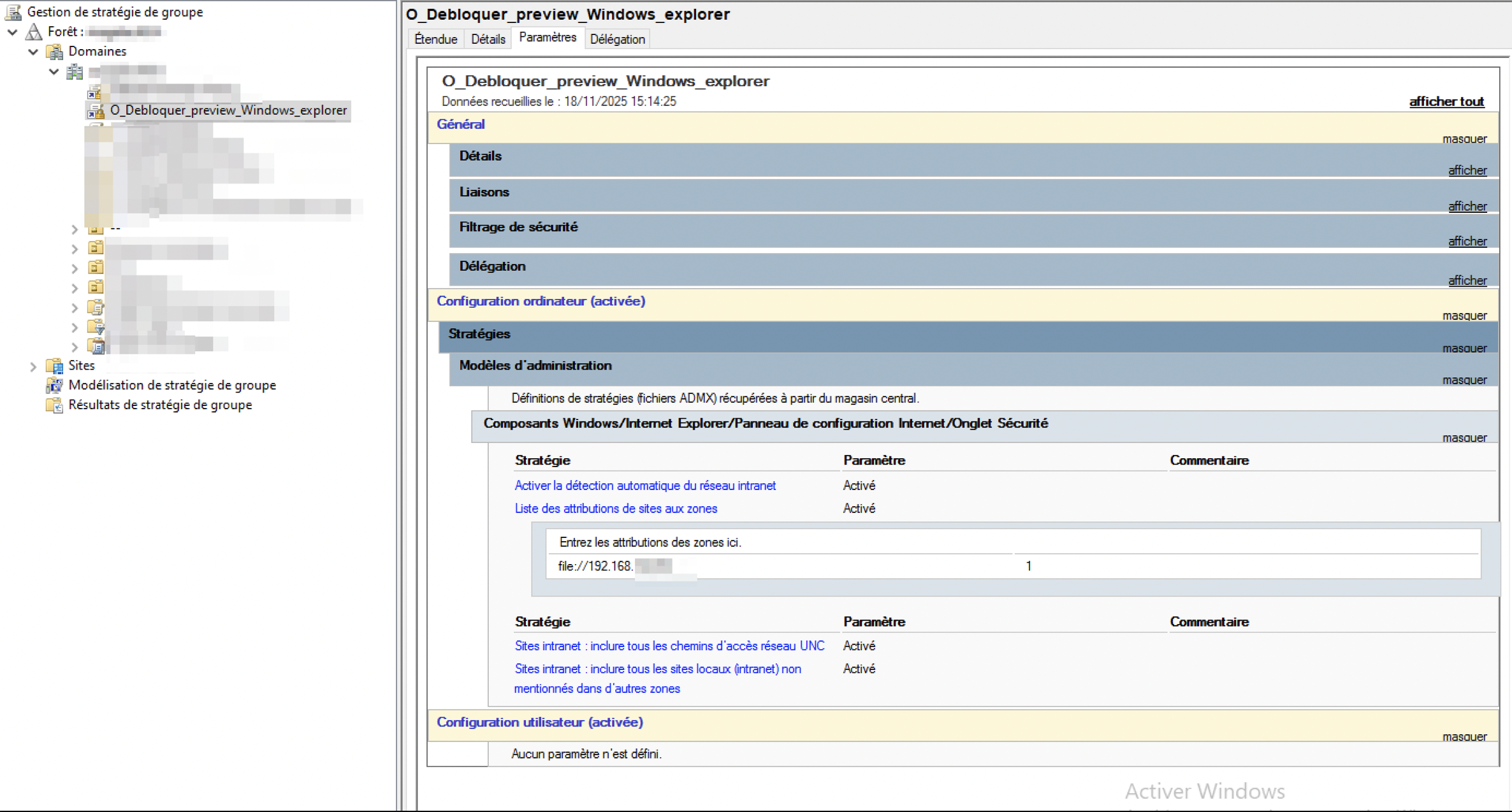This screenshot has height=812, width=1512.
Task: Select the Modélisation de stratégie de groupe icon
Action: coord(54,385)
